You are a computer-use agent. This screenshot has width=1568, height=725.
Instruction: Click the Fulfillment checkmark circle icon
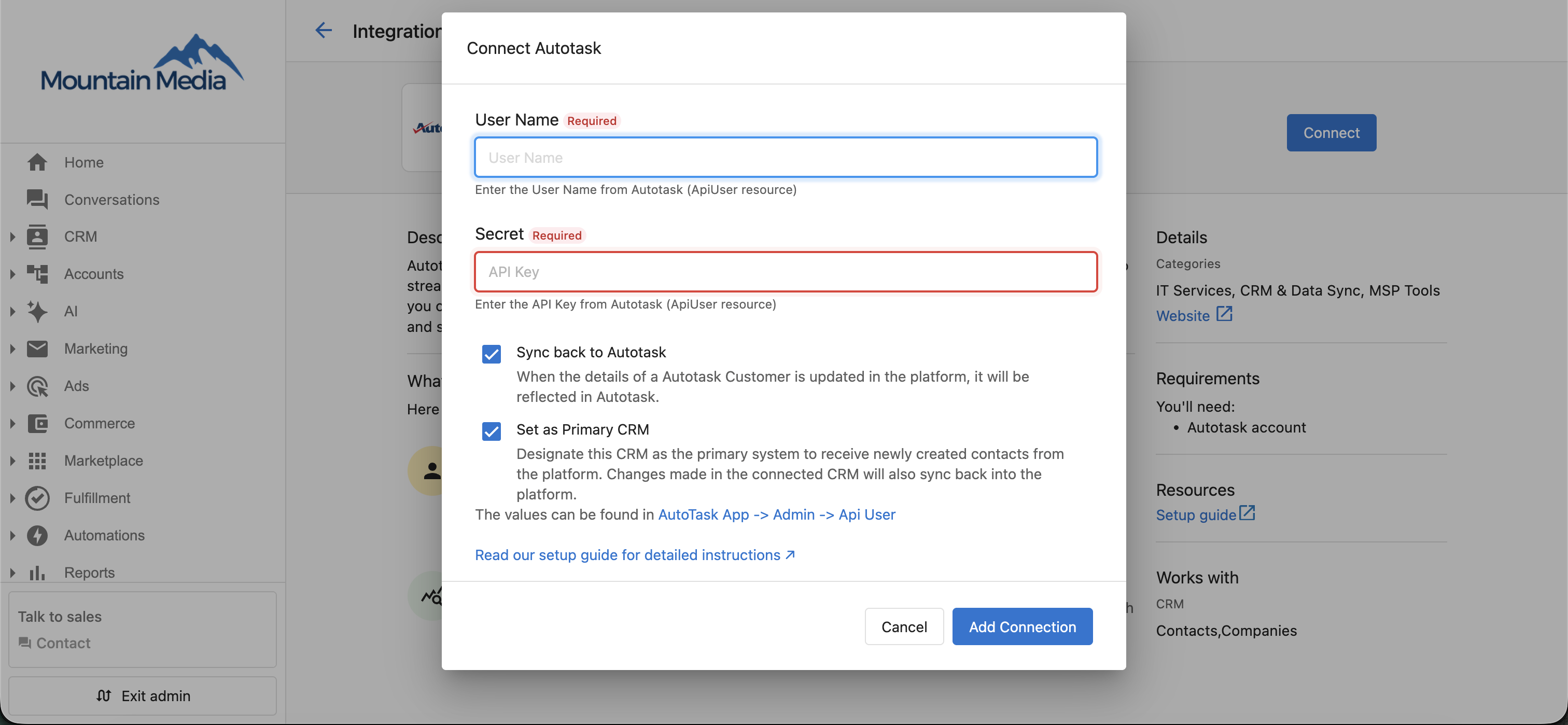point(37,498)
